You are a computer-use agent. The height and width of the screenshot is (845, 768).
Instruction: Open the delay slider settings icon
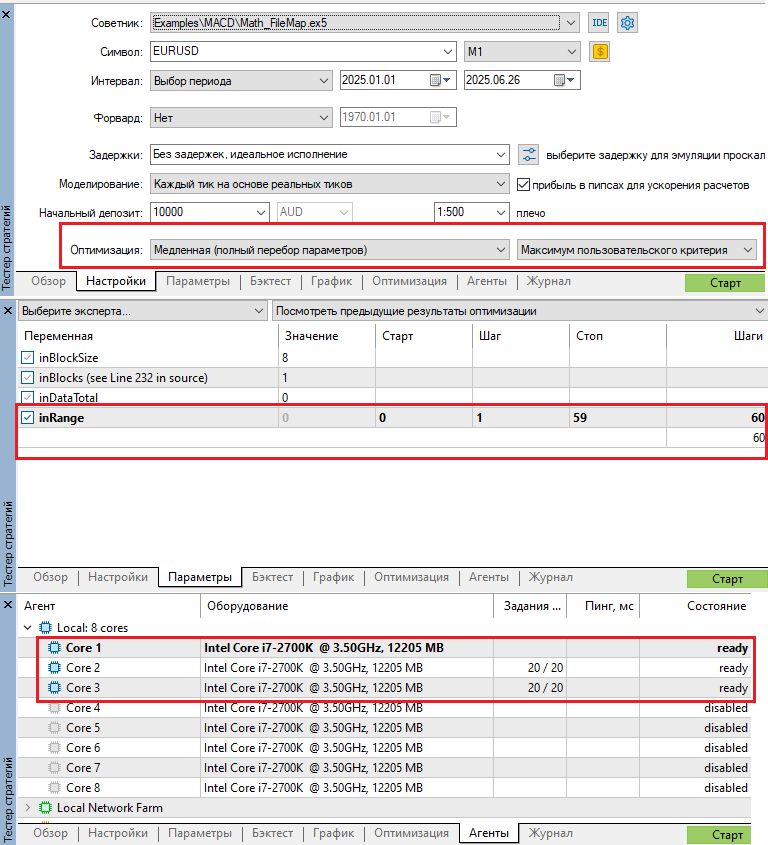click(529, 154)
